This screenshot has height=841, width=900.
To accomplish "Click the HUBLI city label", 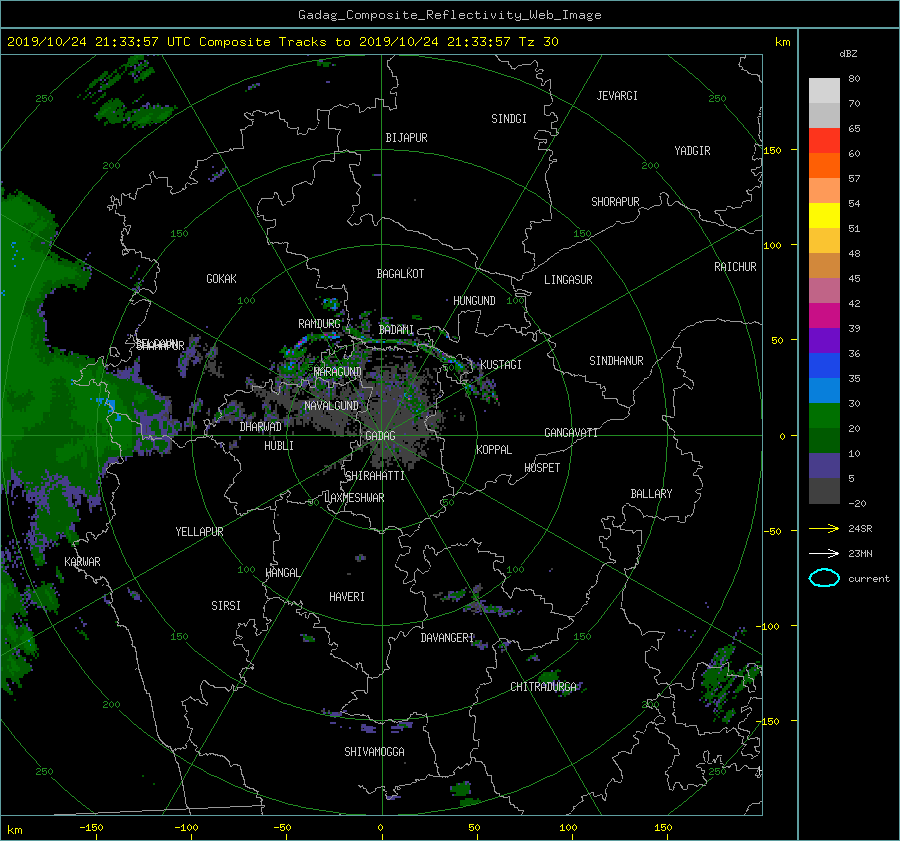I will (279, 446).
